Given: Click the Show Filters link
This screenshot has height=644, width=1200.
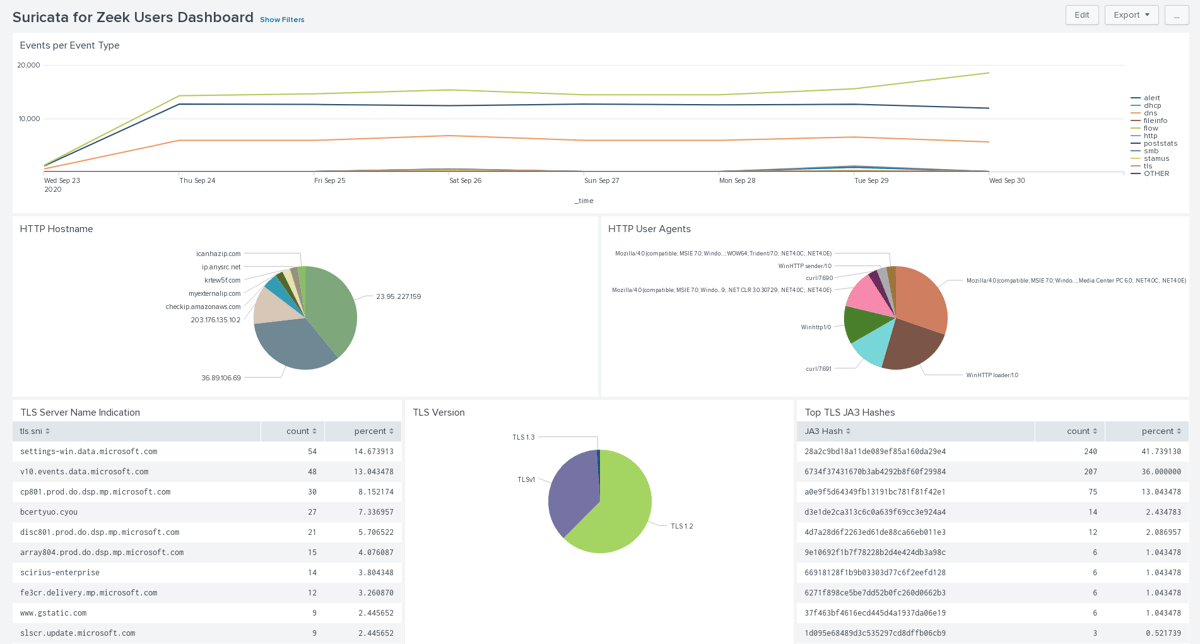Looking at the screenshot, I should [x=282, y=19].
